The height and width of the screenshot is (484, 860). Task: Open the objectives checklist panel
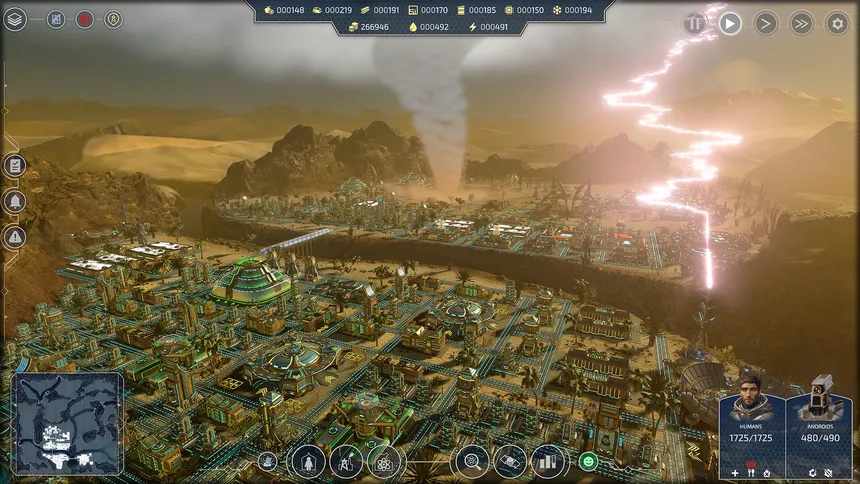(x=15, y=165)
